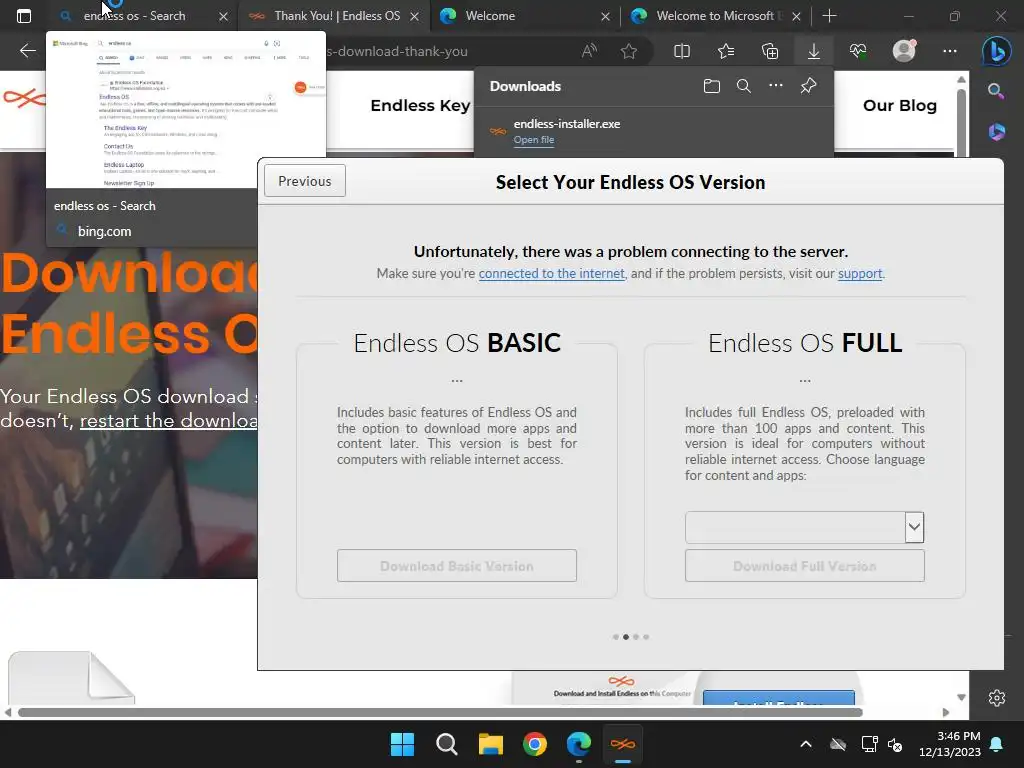1024x768 pixels.
Task: Open the support link in installer
Action: (860, 273)
